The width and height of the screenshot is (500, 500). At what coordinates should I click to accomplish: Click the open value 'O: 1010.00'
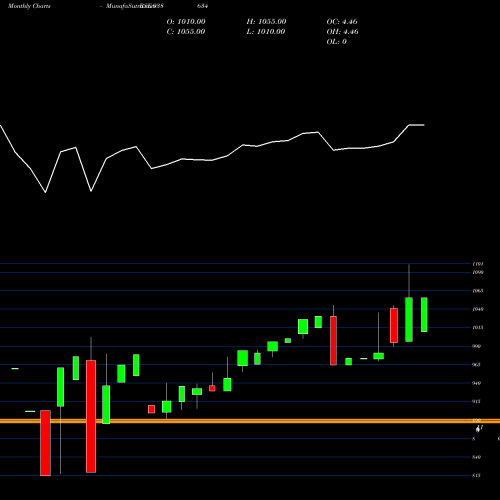186,21
